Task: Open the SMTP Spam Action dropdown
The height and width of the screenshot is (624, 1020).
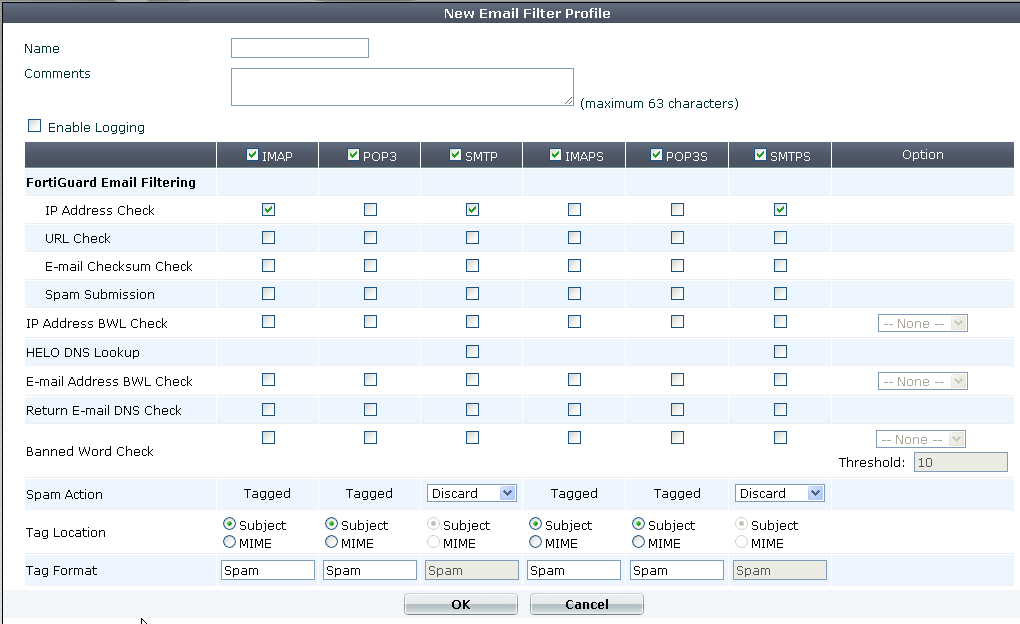Action: pyautogui.click(x=471, y=493)
